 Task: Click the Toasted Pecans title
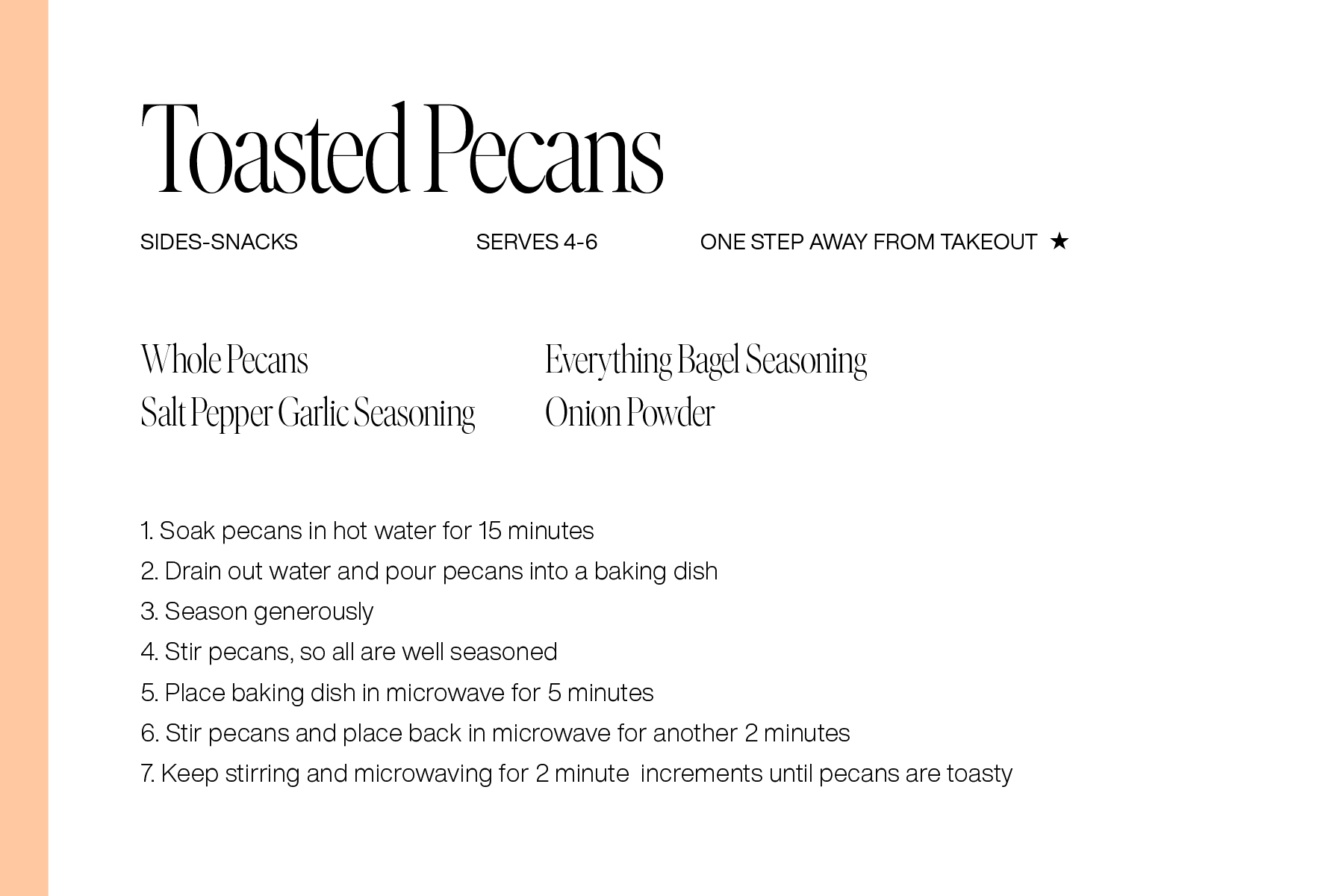point(402,148)
